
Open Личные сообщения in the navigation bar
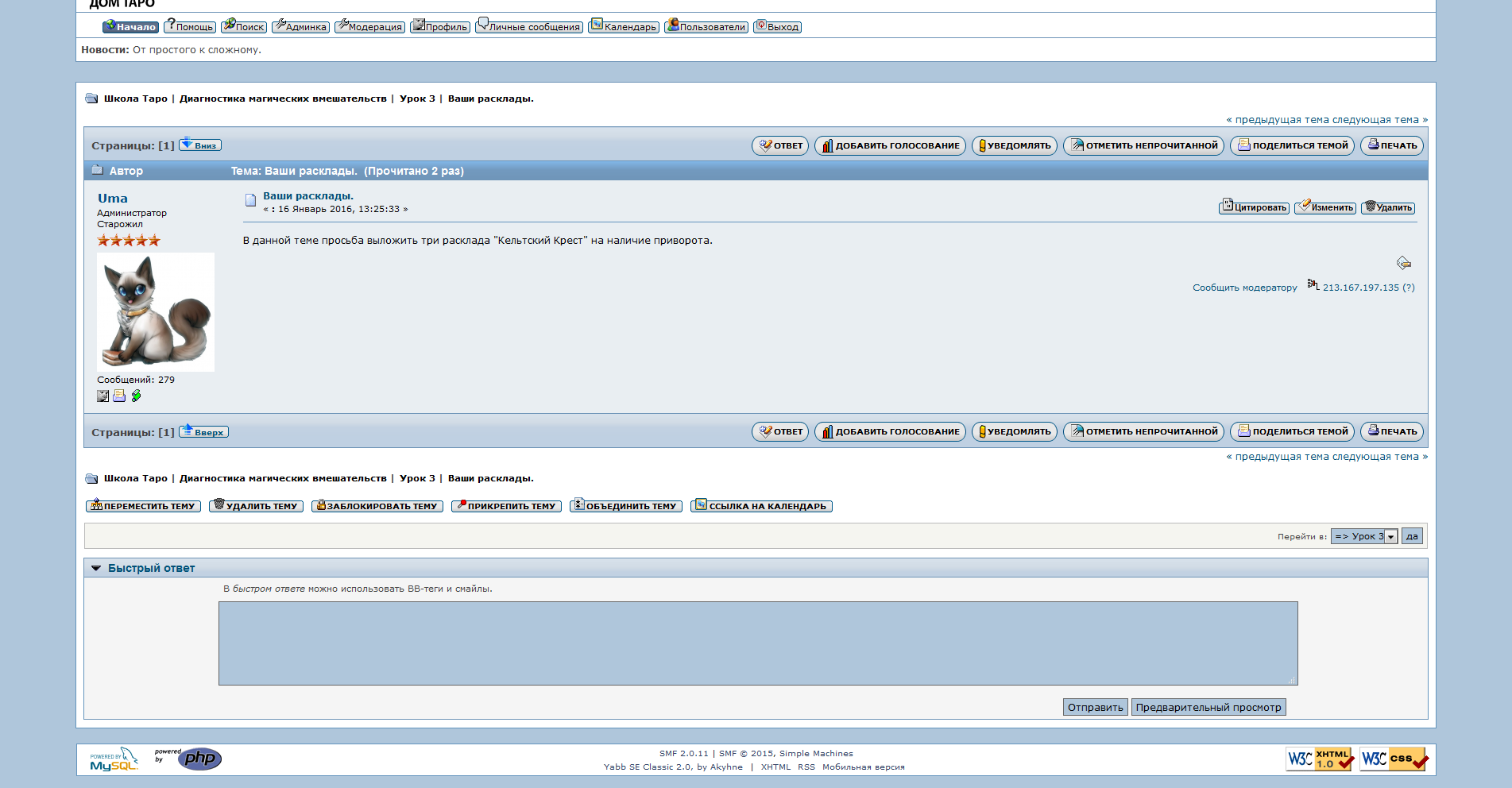coord(529,27)
